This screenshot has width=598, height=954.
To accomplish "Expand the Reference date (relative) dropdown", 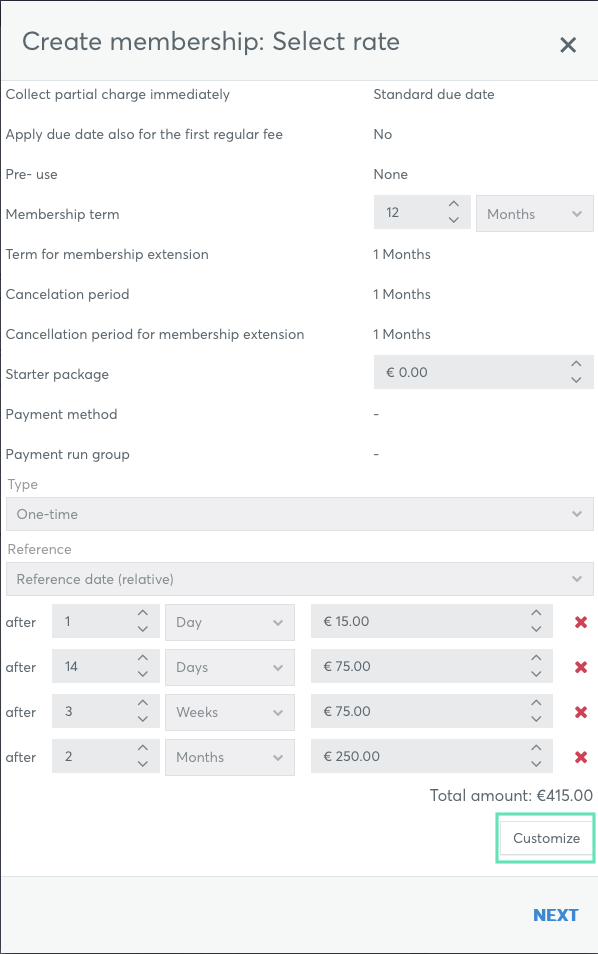I will click(x=300, y=579).
